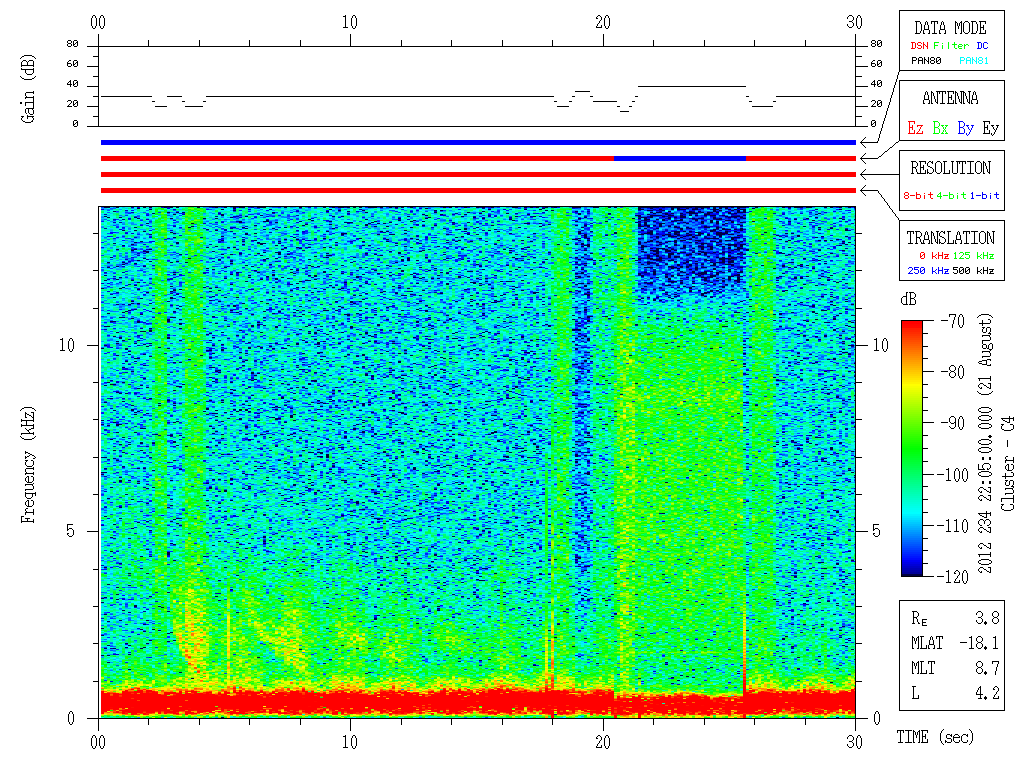Select the green 4-bit resolution label
This screenshot has height=768, width=1024.
pyautogui.click(x=951, y=195)
